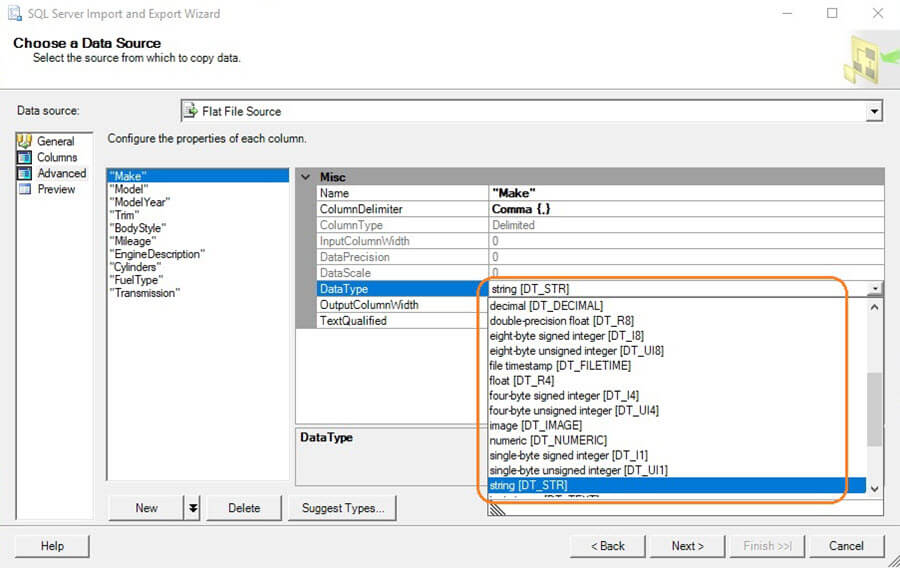The height and width of the screenshot is (568, 900).
Task: Click the DataType dropdown arrow
Action: (875, 289)
